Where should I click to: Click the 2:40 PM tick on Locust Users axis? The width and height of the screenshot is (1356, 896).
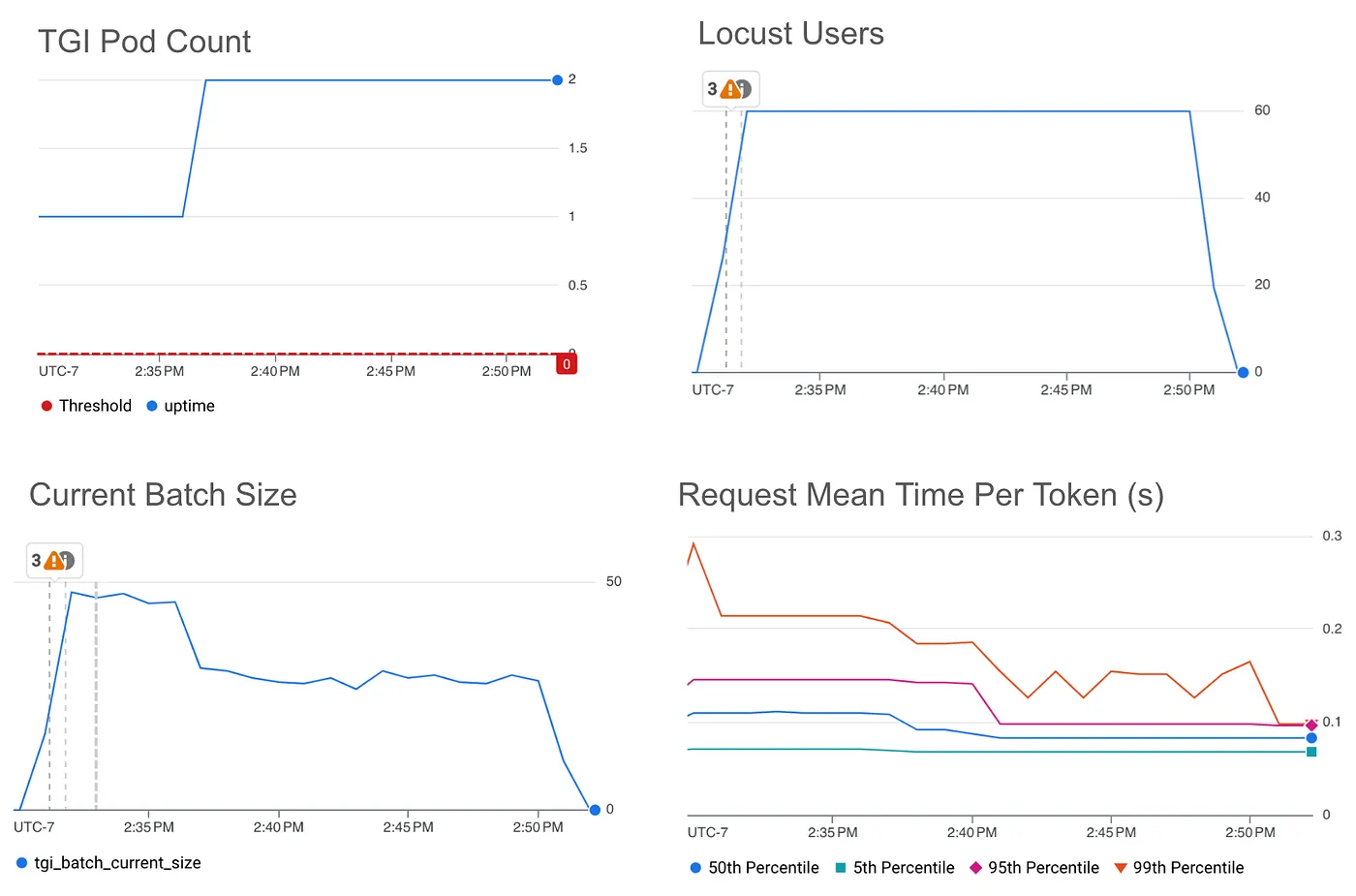942,390
